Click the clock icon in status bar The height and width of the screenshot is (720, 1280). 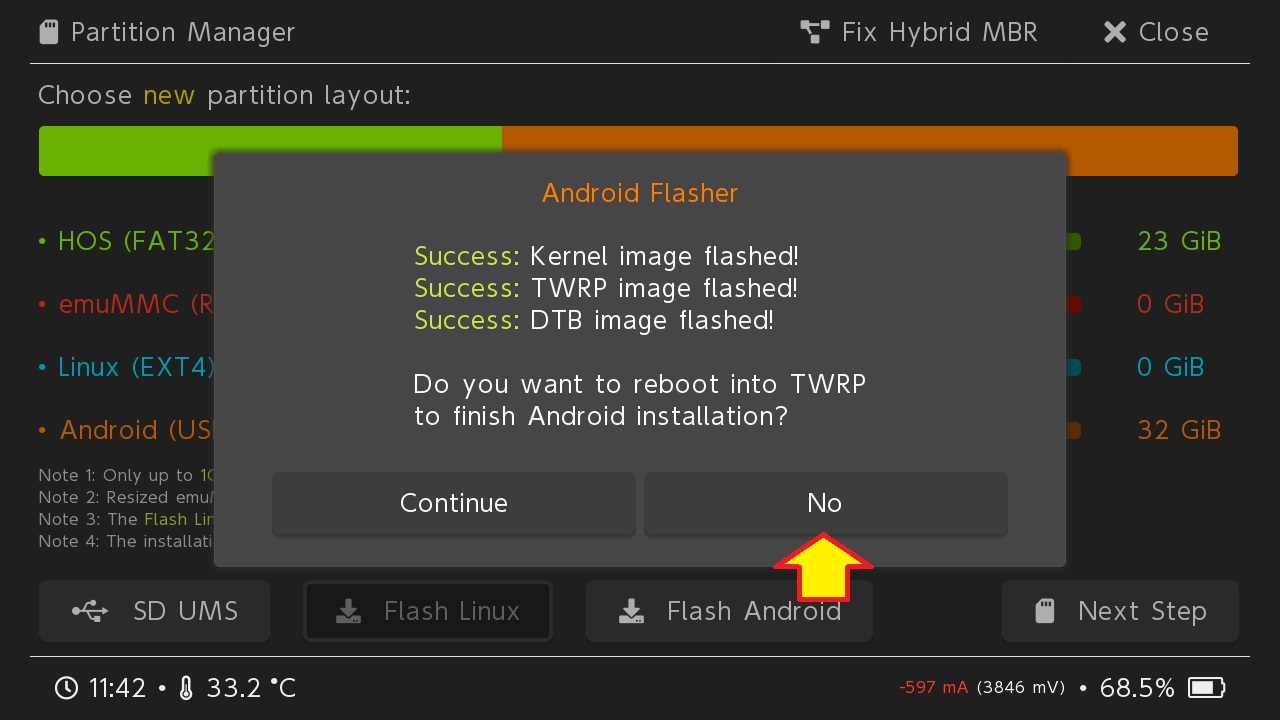point(66,688)
